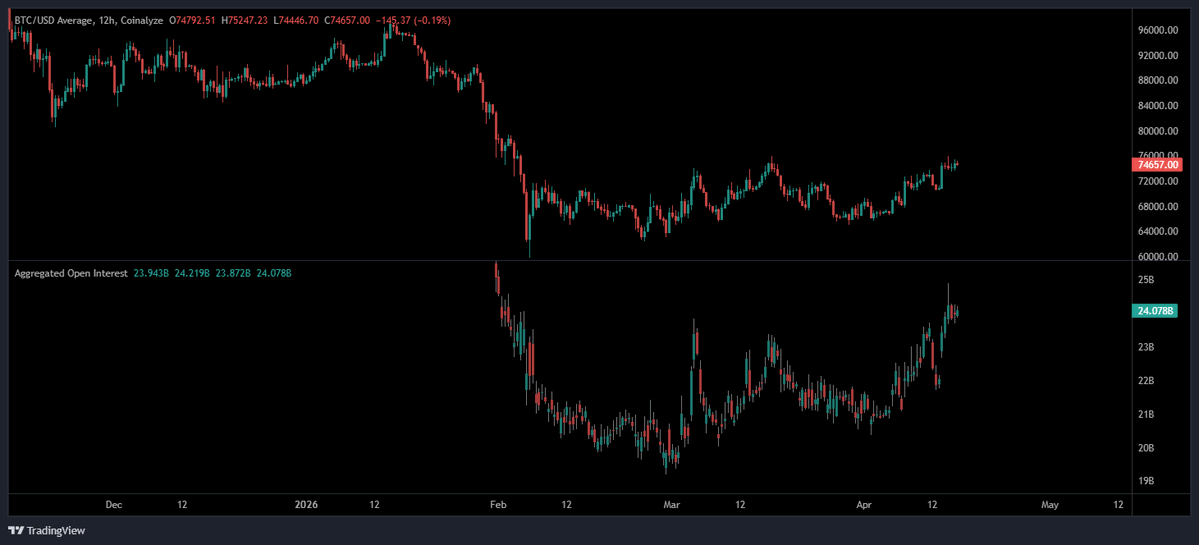Select the Aggregated Open Interest indicator label

coord(71,272)
